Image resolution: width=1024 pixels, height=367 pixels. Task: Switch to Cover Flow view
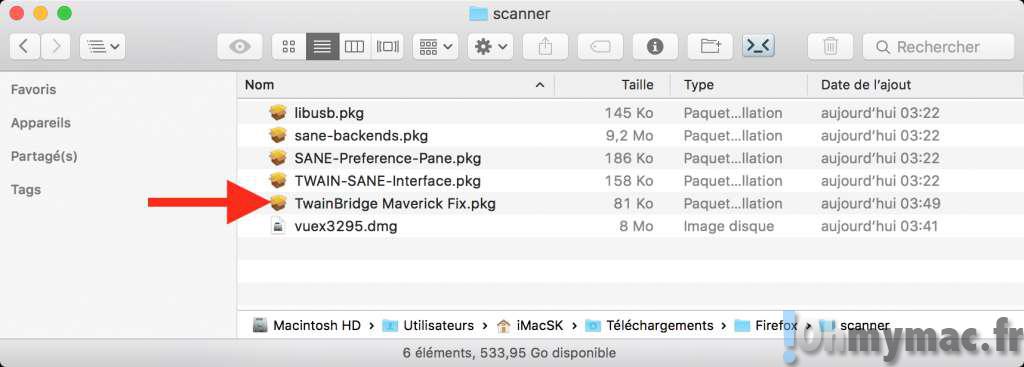click(x=387, y=46)
